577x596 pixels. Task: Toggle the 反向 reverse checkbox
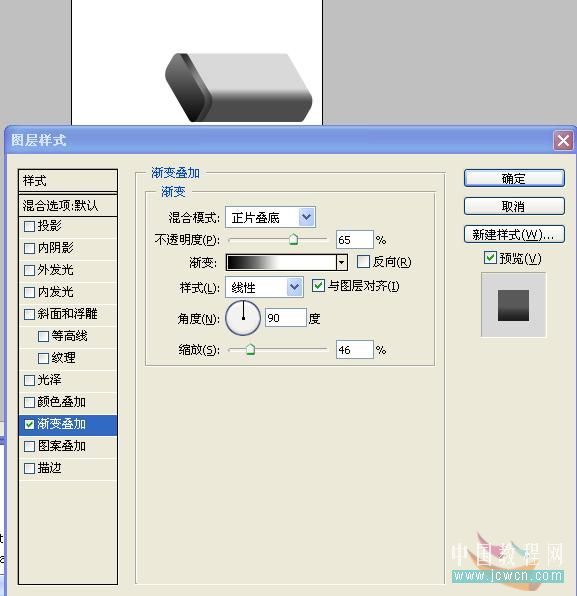click(x=363, y=262)
